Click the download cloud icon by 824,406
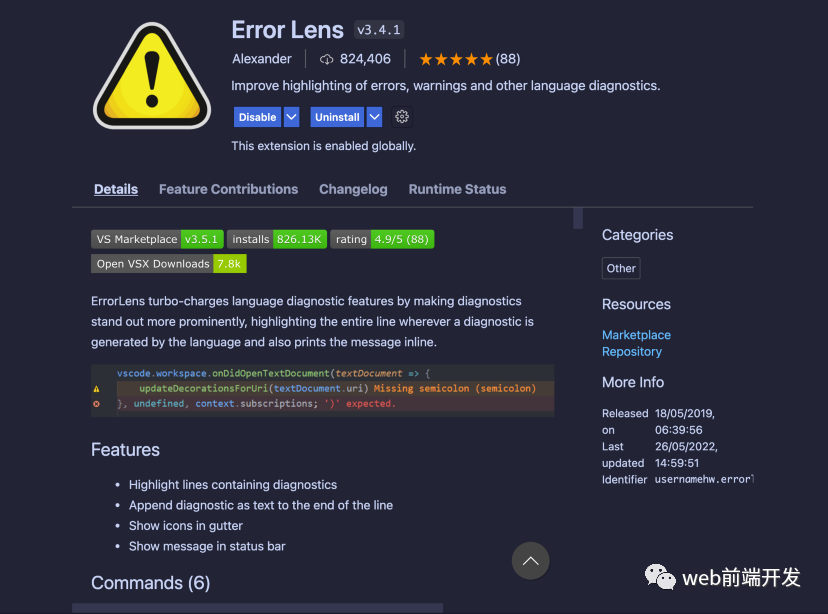 326,59
